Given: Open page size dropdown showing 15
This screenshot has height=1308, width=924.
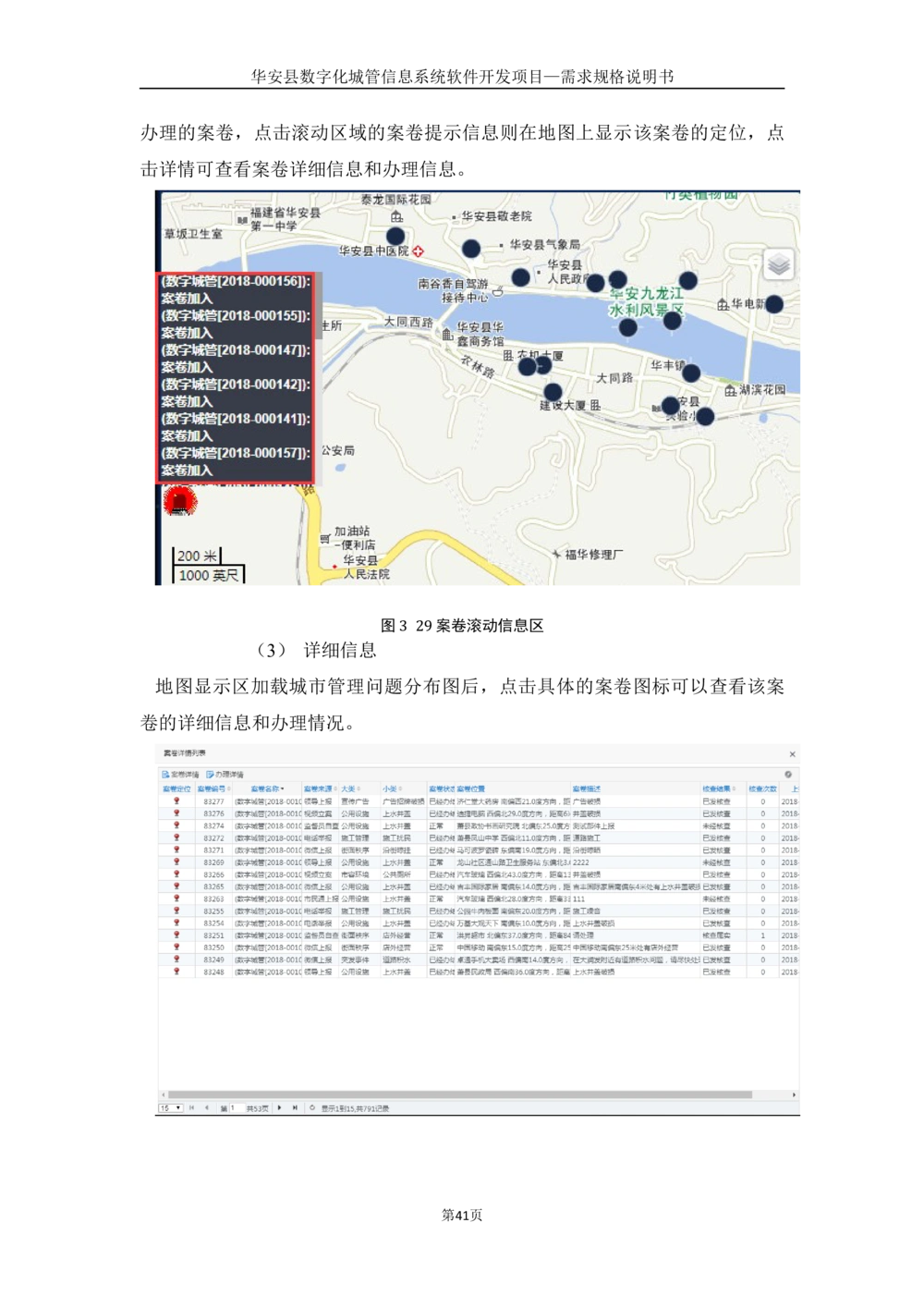Looking at the screenshot, I should 170,1107.
